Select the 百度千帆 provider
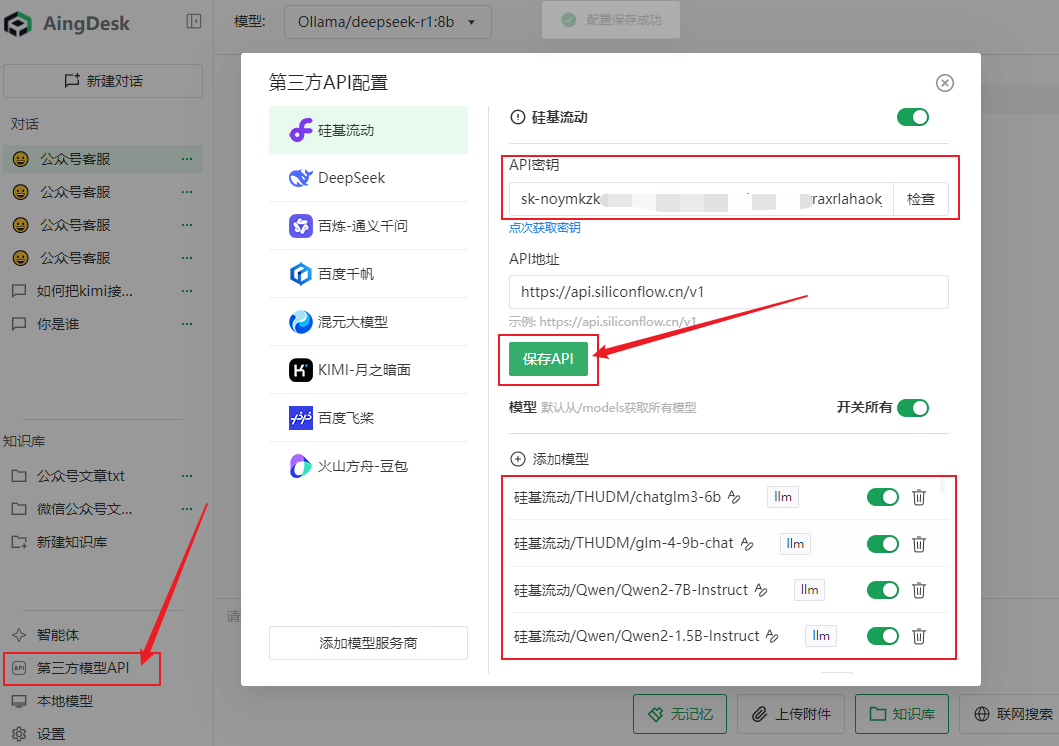The width and height of the screenshot is (1059, 746). [368, 274]
